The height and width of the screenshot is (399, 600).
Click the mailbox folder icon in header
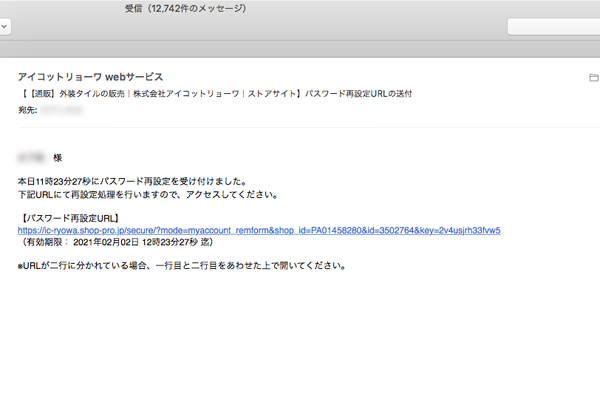[593, 78]
